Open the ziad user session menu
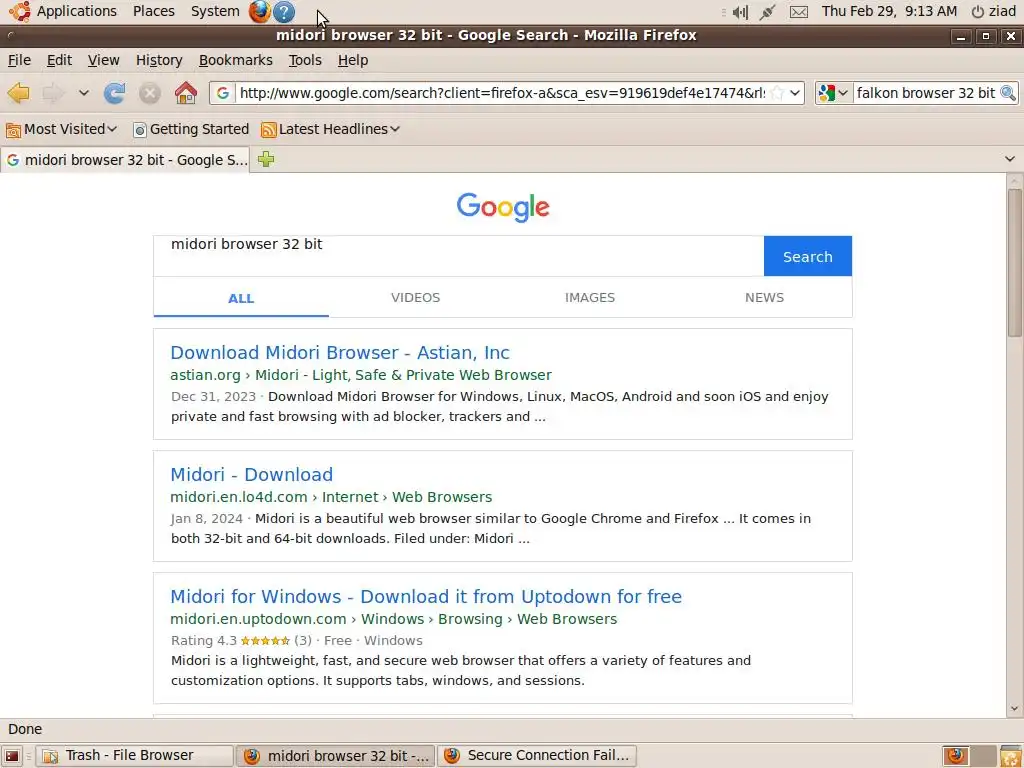 [994, 11]
